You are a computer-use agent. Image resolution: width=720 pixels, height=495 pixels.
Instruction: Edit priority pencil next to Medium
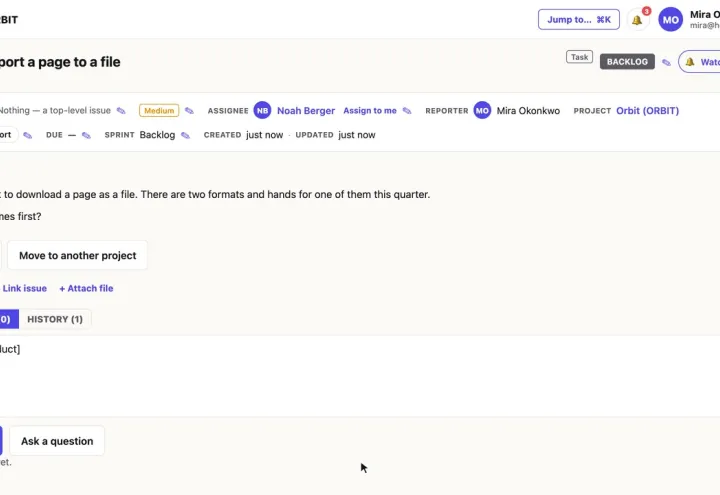189,111
